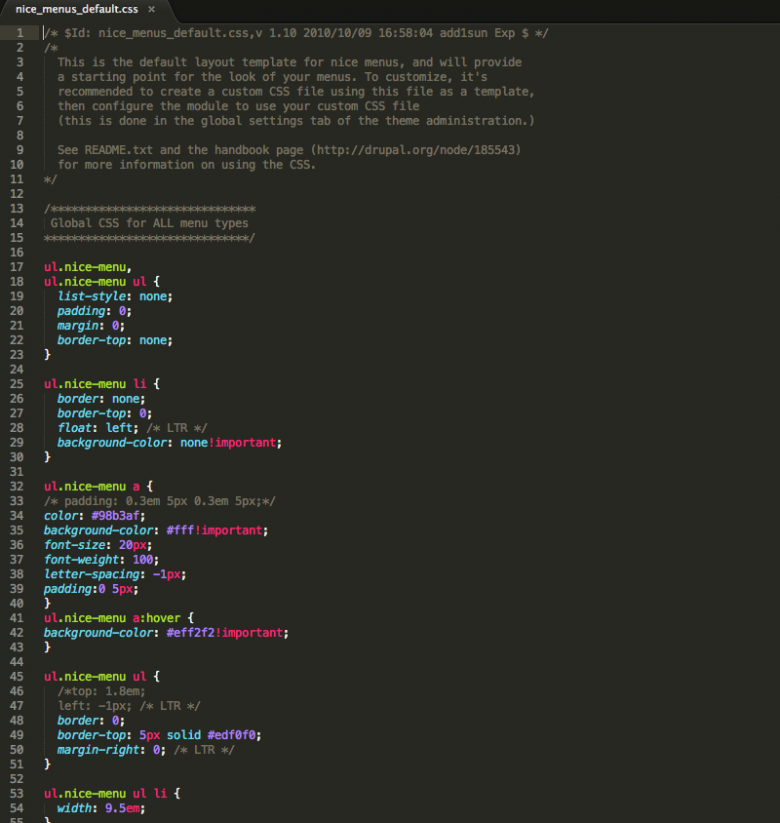Click 'ul.nice-menu a {' selector
The width and height of the screenshot is (780, 823).
click(98, 487)
